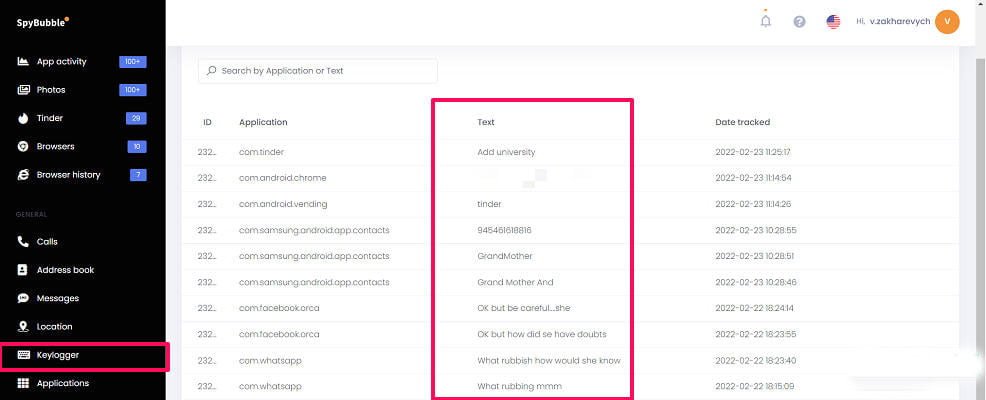This screenshot has width=986, height=400.
Task: Click date 2022-02-23 11:25:17
Action: point(753,152)
